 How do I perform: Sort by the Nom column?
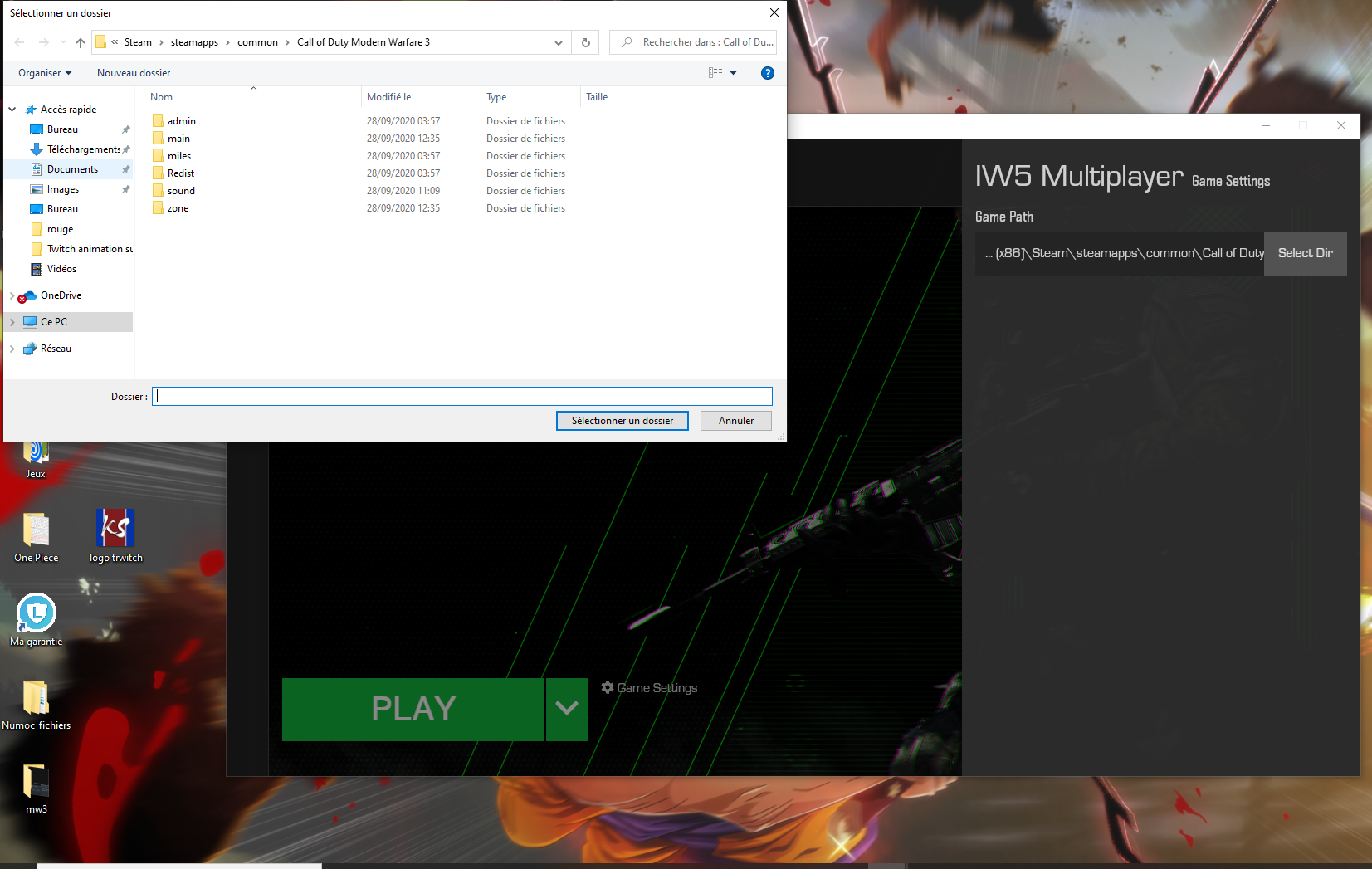(x=162, y=97)
